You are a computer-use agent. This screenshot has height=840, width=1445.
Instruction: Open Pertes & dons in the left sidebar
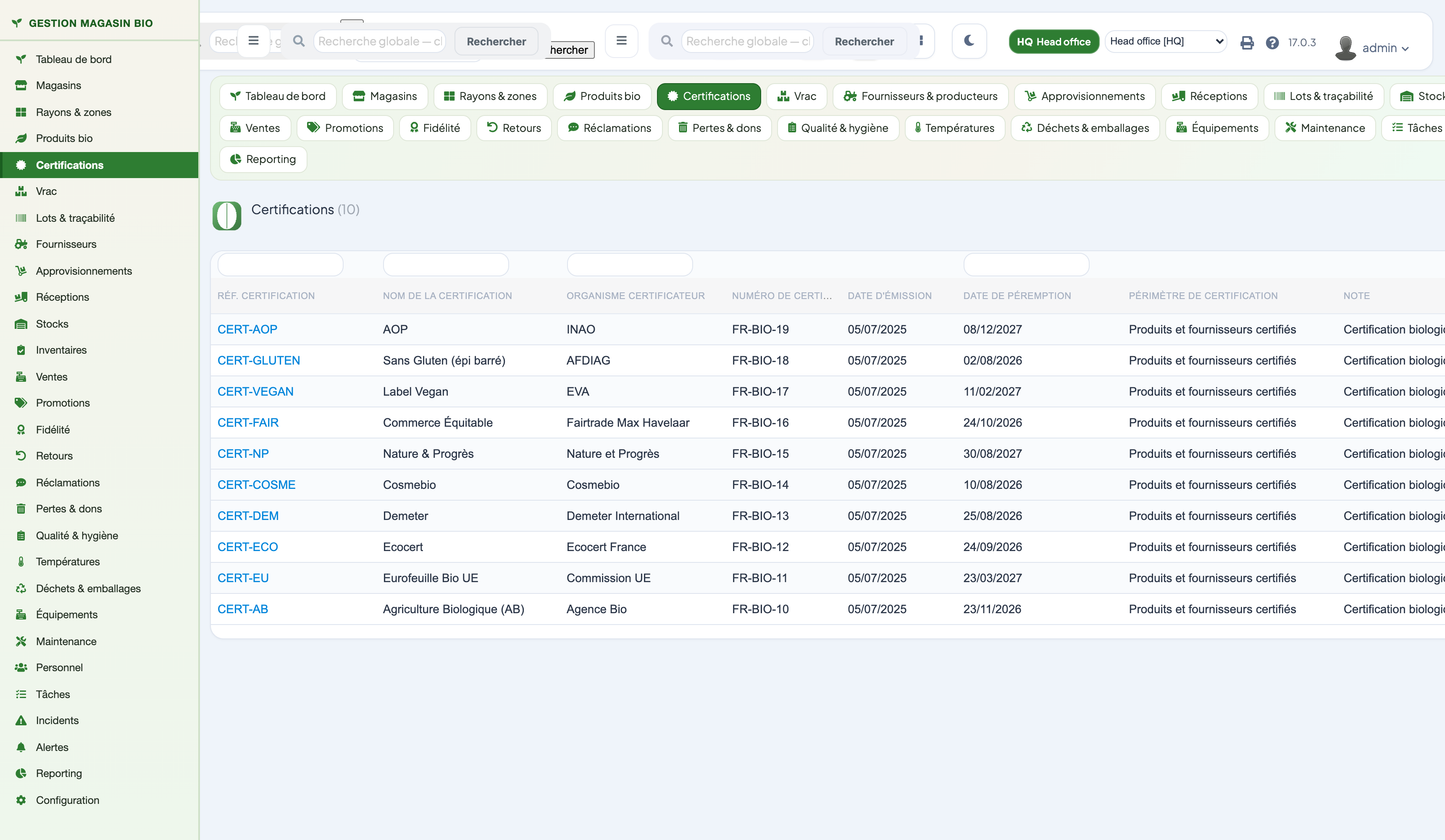(99, 509)
